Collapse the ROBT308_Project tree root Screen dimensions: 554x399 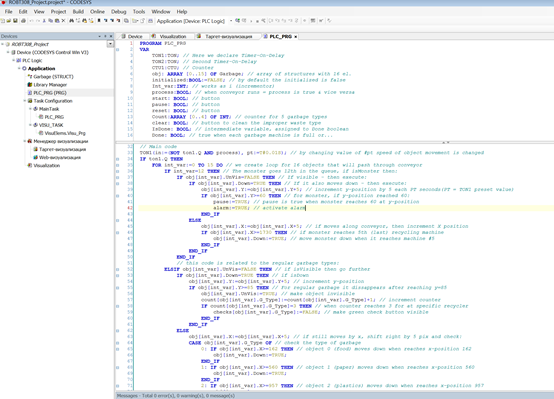[2, 44]
